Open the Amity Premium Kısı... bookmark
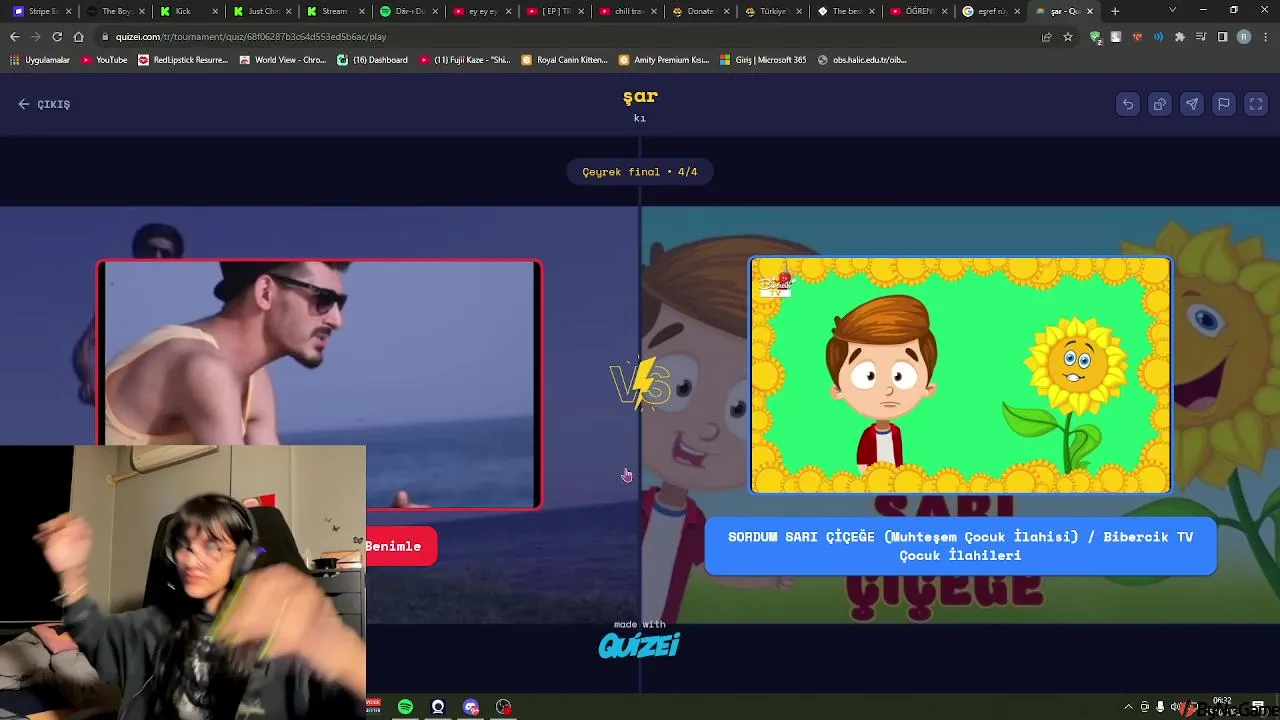The image size is (1280, 720). tap(664, 60)
